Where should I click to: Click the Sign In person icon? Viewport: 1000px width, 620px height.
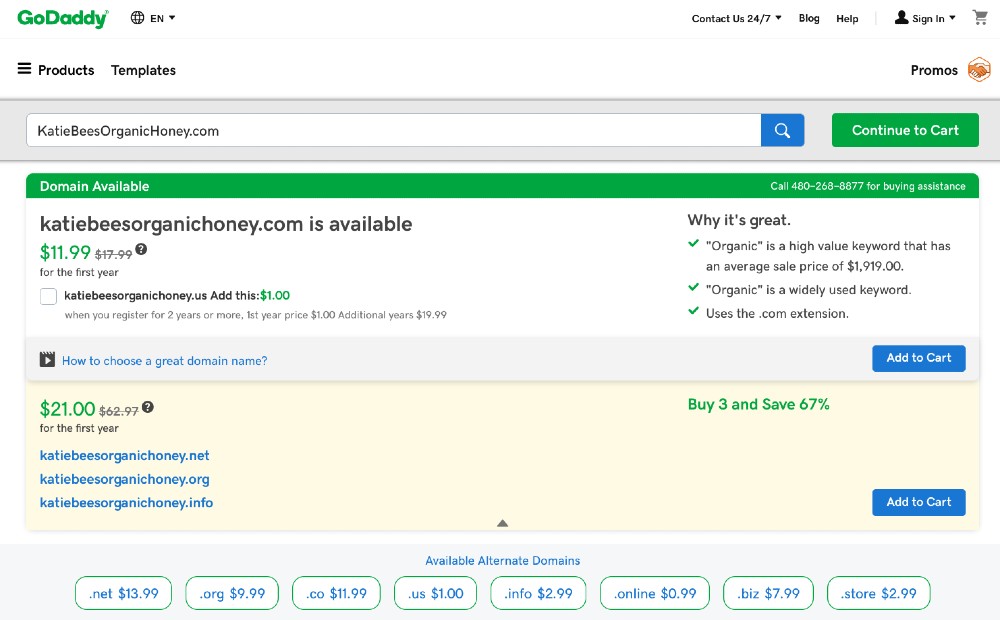coord(901,17)
